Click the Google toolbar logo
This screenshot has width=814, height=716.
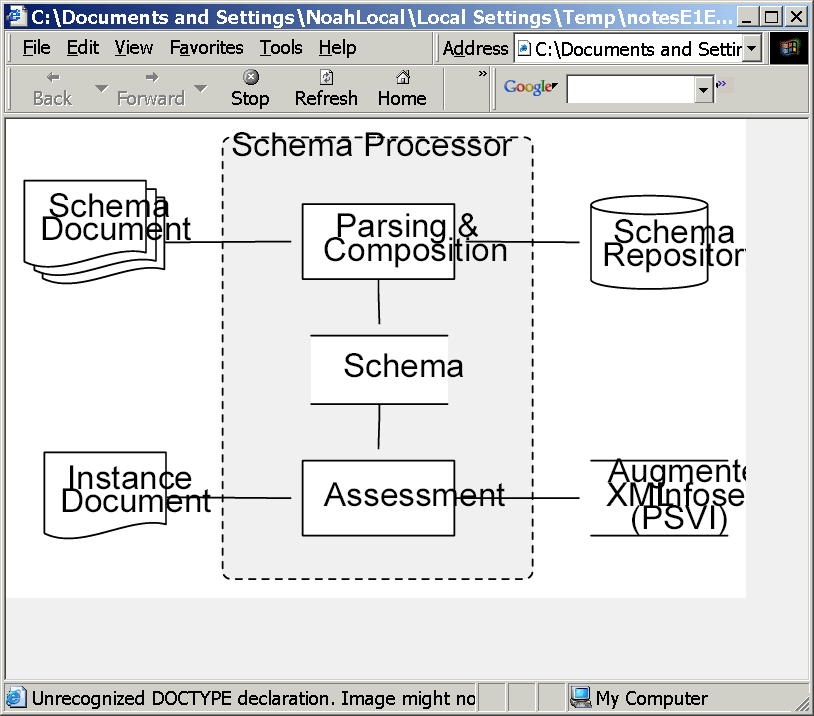point(530,88)
